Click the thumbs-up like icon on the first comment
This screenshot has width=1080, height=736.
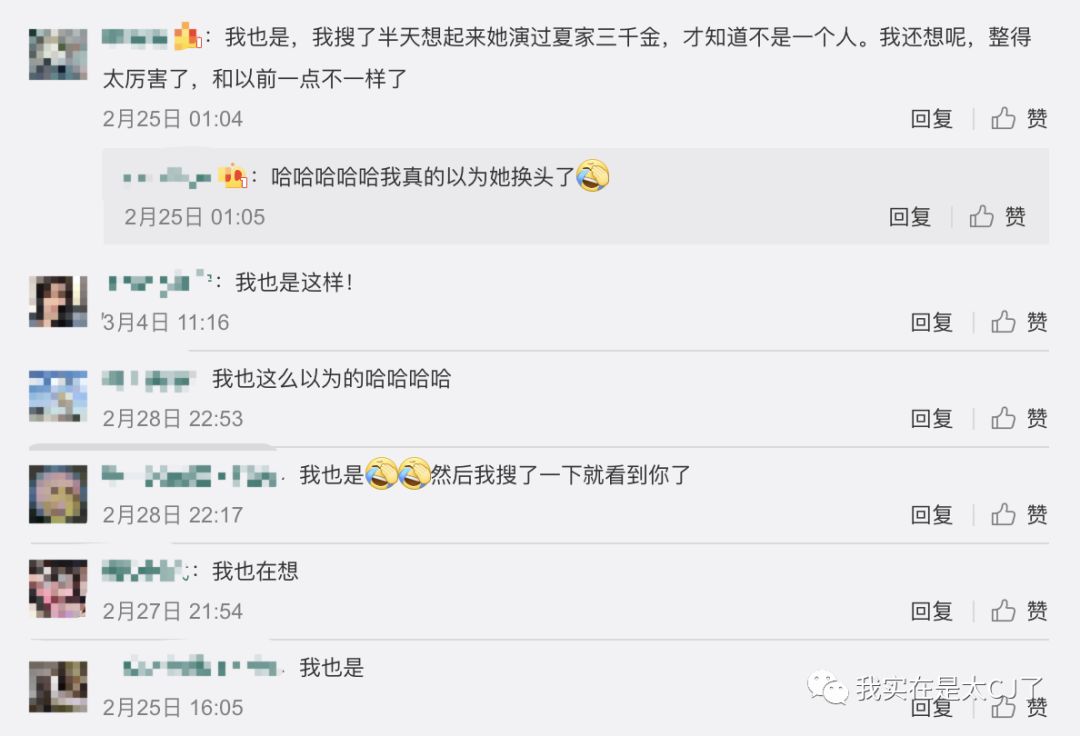1002,118
